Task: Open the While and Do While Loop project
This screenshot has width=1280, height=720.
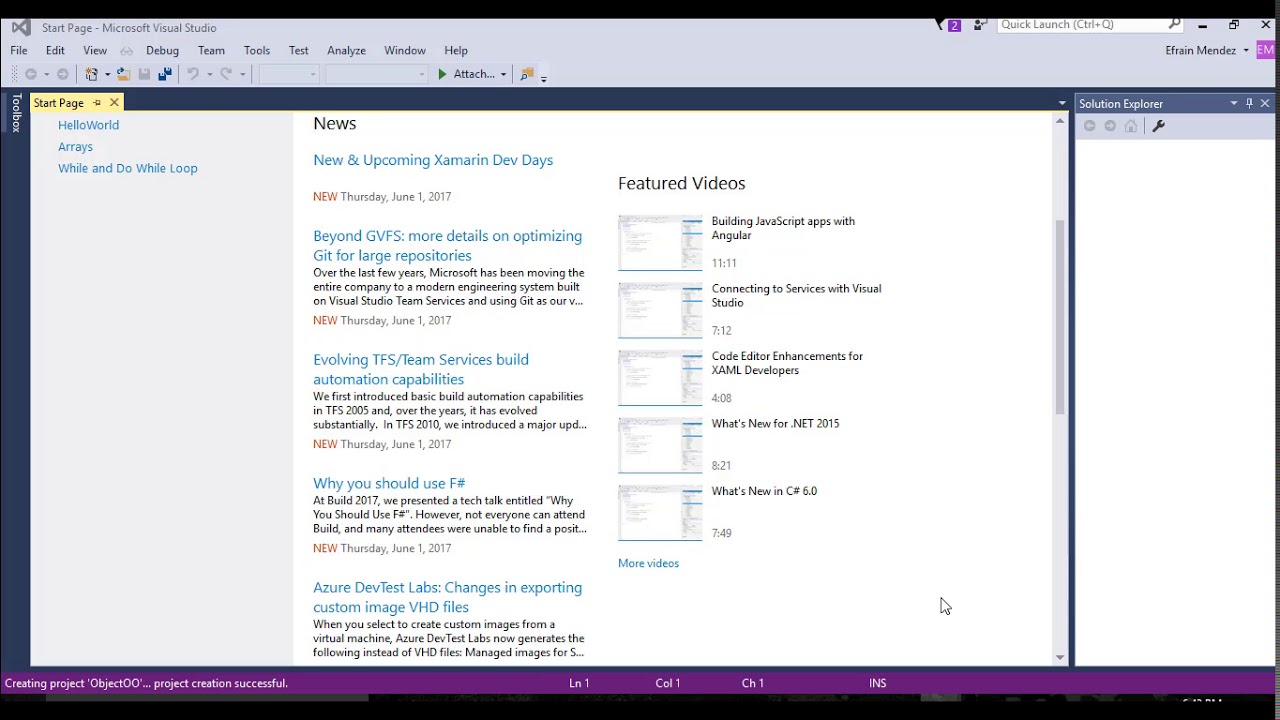Action: (x=128, y=168)
